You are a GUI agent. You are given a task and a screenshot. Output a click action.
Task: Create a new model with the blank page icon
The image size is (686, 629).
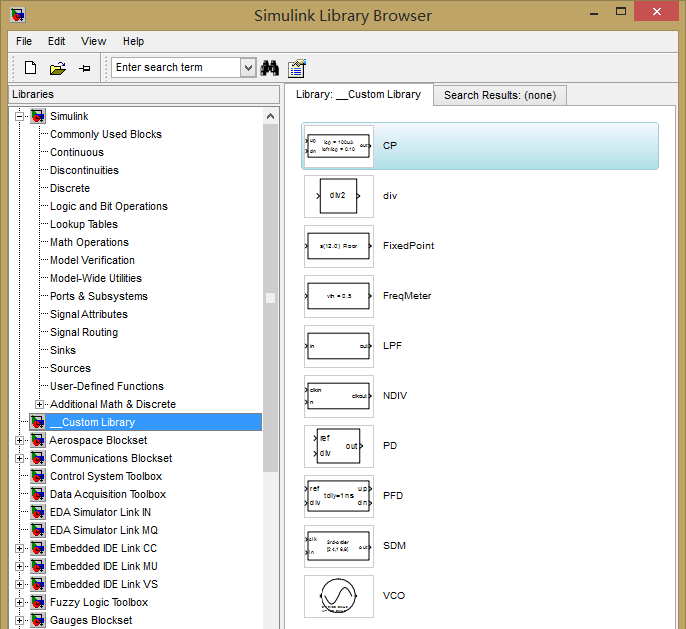pos(31,68)
